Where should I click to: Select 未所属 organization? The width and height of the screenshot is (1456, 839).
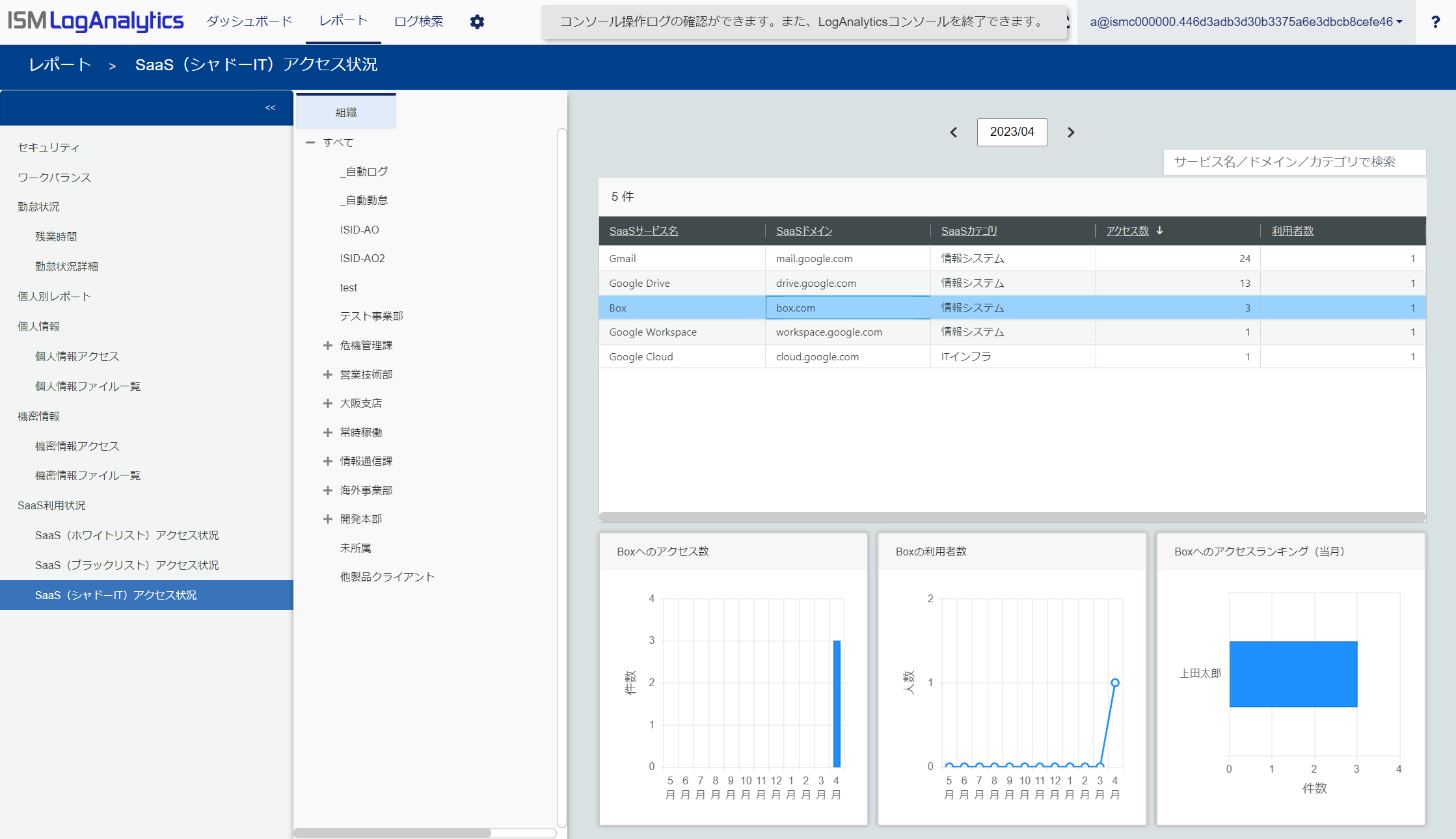tap(355, 548)
